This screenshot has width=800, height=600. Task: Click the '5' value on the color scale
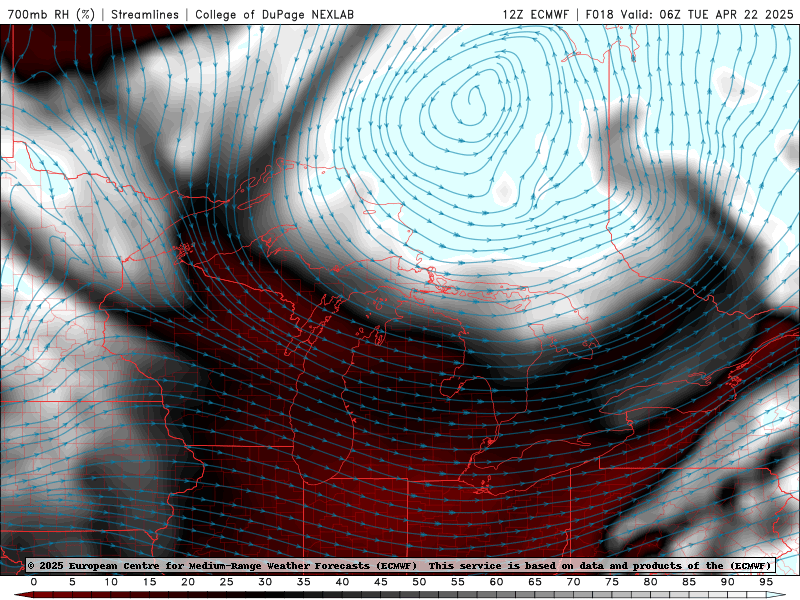[72, 582]
